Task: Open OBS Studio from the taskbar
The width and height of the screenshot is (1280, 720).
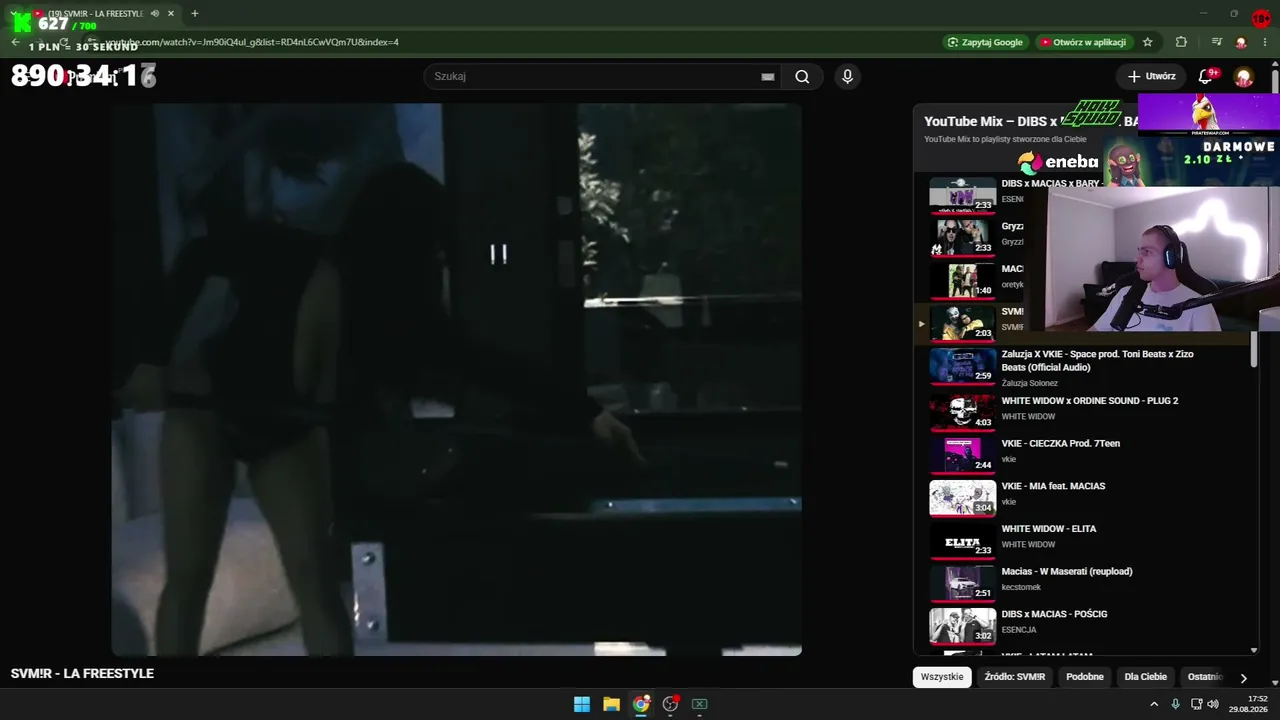Action: [670, 704]
